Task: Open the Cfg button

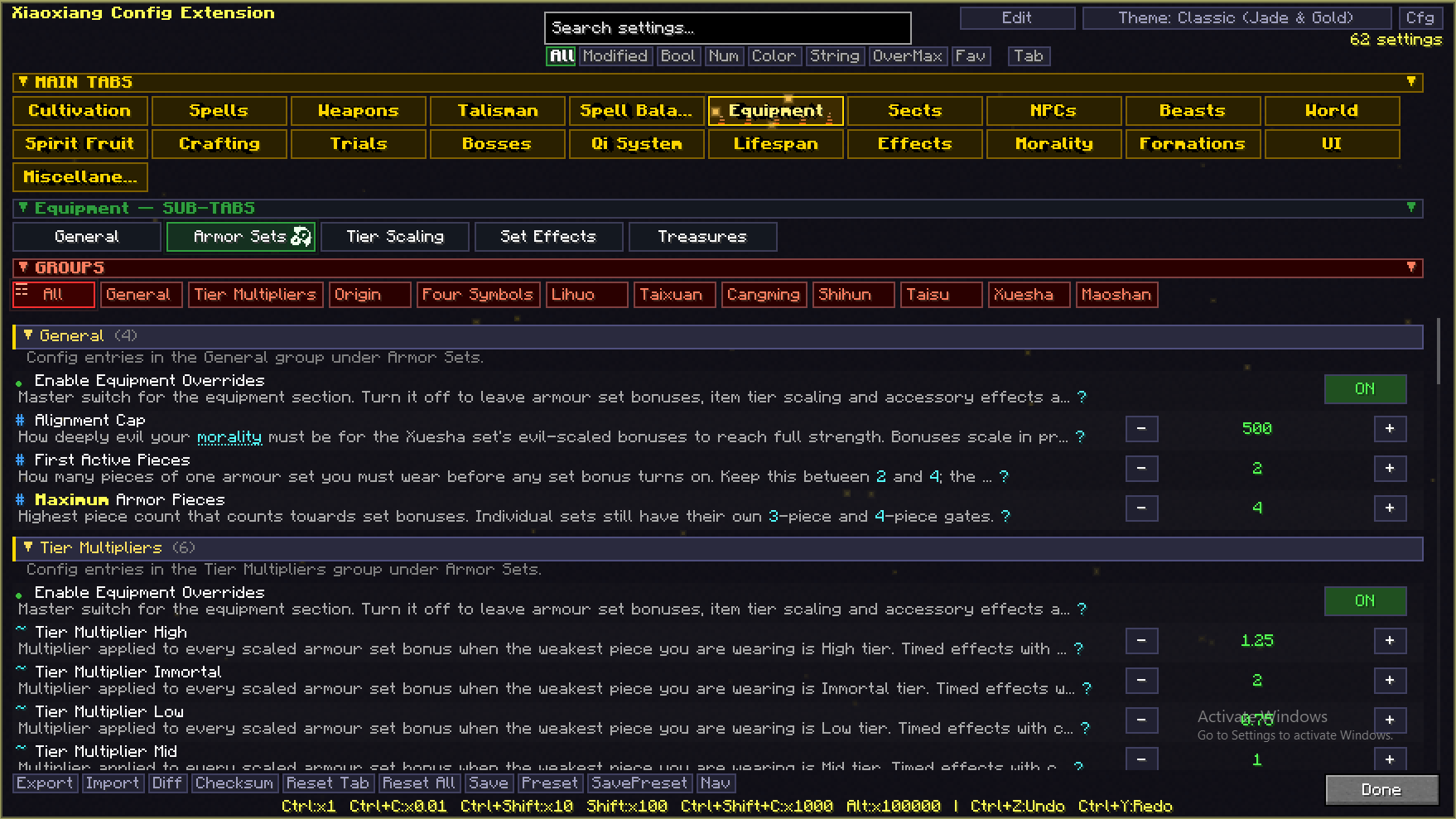Action: tap(1420, 17)
